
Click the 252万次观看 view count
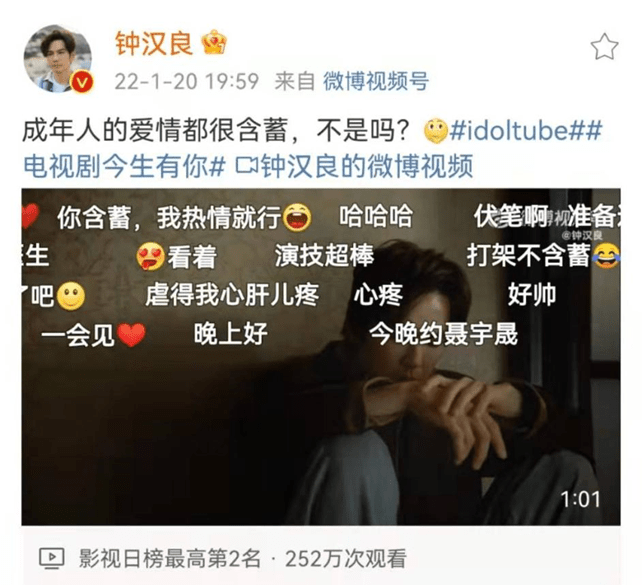coord(346,558)
